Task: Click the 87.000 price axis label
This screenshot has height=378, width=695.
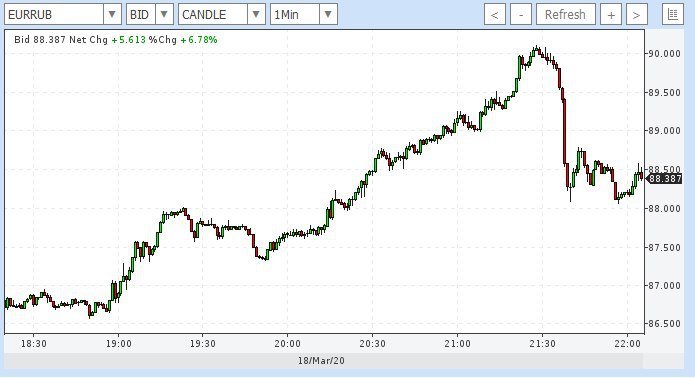Action: pyautogui.click(x=664, y=285)
